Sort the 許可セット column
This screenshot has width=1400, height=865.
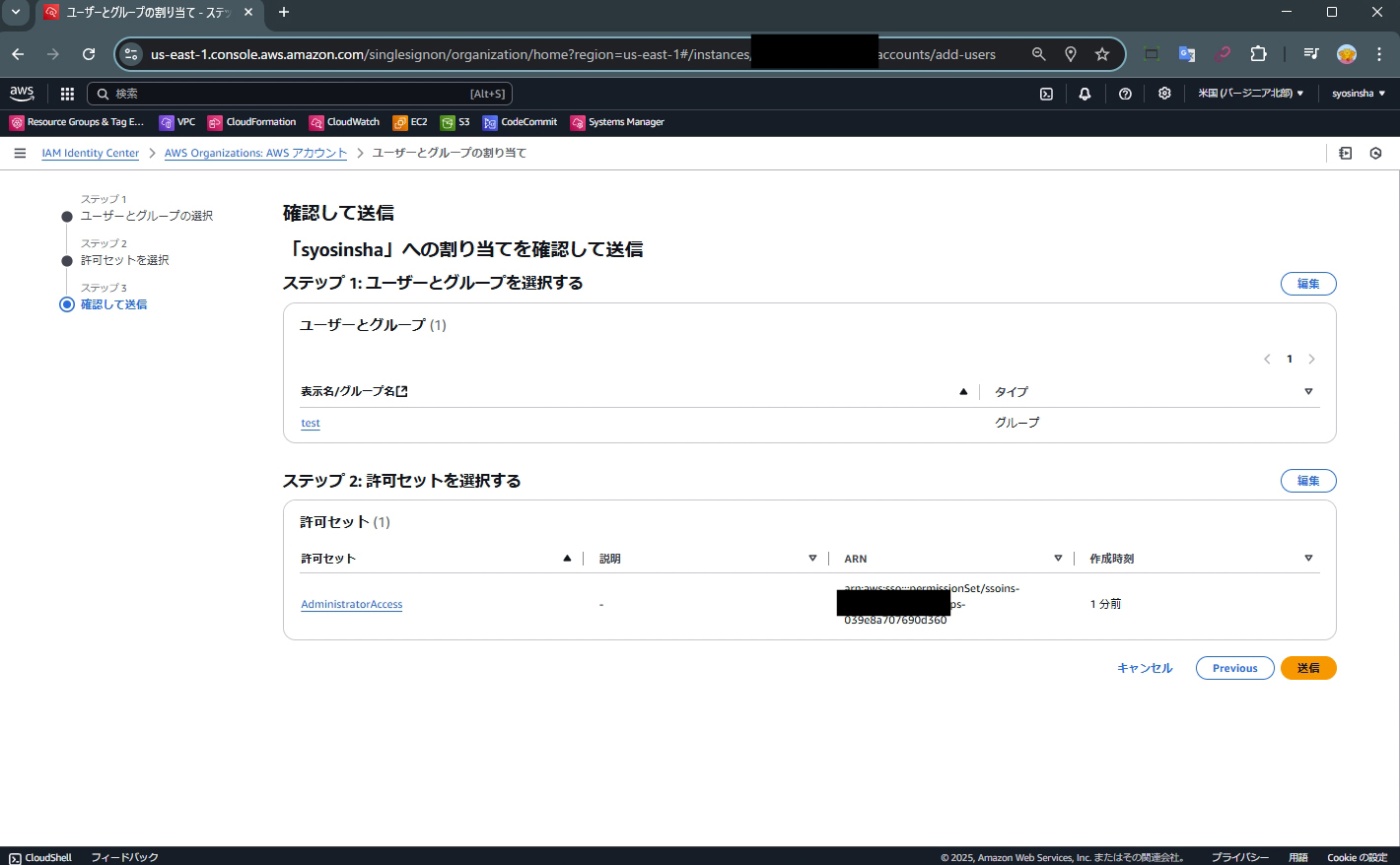(567, 558)
